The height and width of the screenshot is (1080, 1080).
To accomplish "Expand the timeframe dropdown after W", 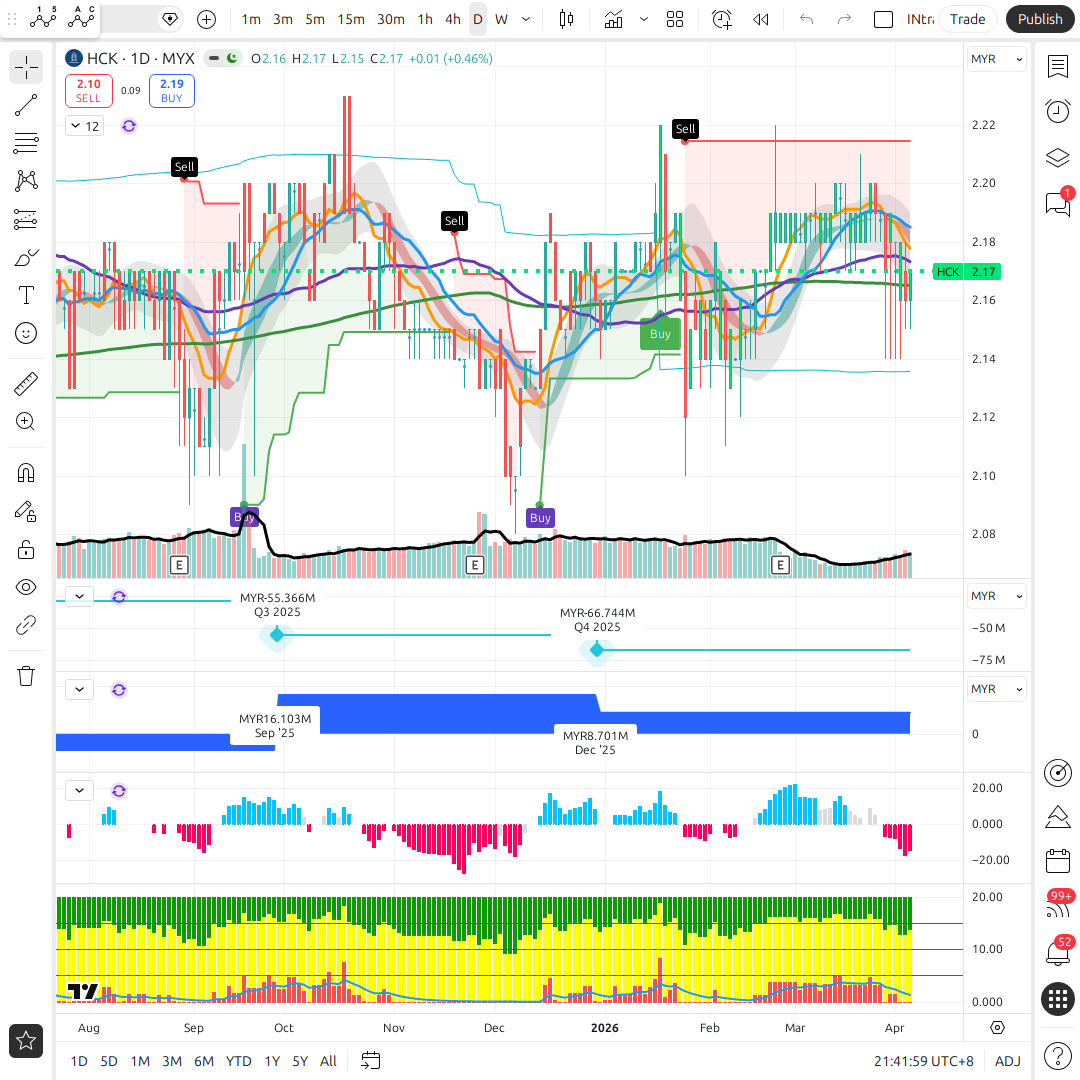I will tap(526, 19).
